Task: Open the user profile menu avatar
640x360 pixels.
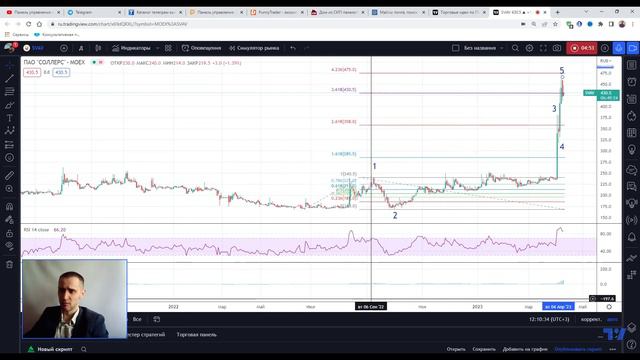Action: point(9,48)
